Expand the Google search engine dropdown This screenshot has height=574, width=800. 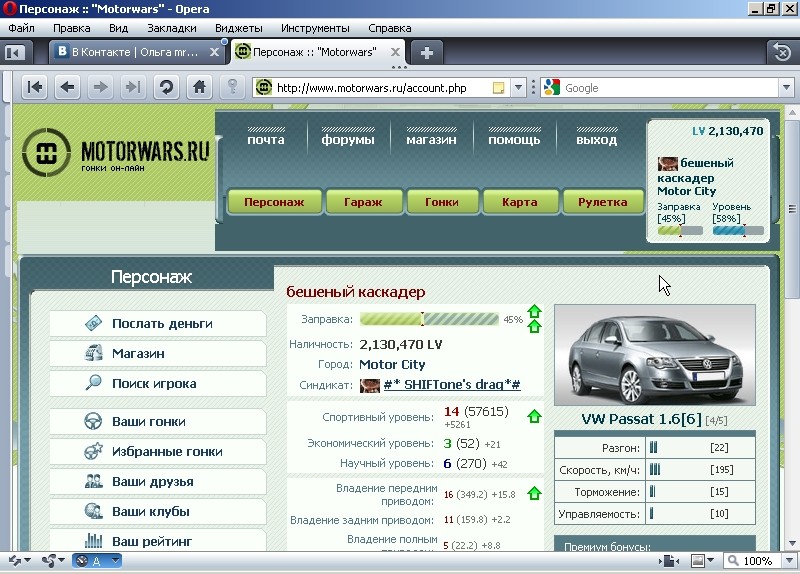pyautogui.click(x=786, y=88)
